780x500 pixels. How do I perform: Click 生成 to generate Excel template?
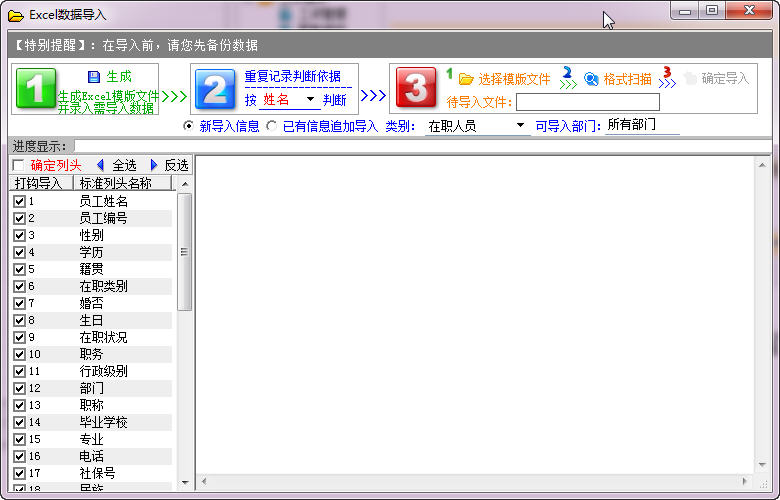pyautogui.click(x=119, y=77)
